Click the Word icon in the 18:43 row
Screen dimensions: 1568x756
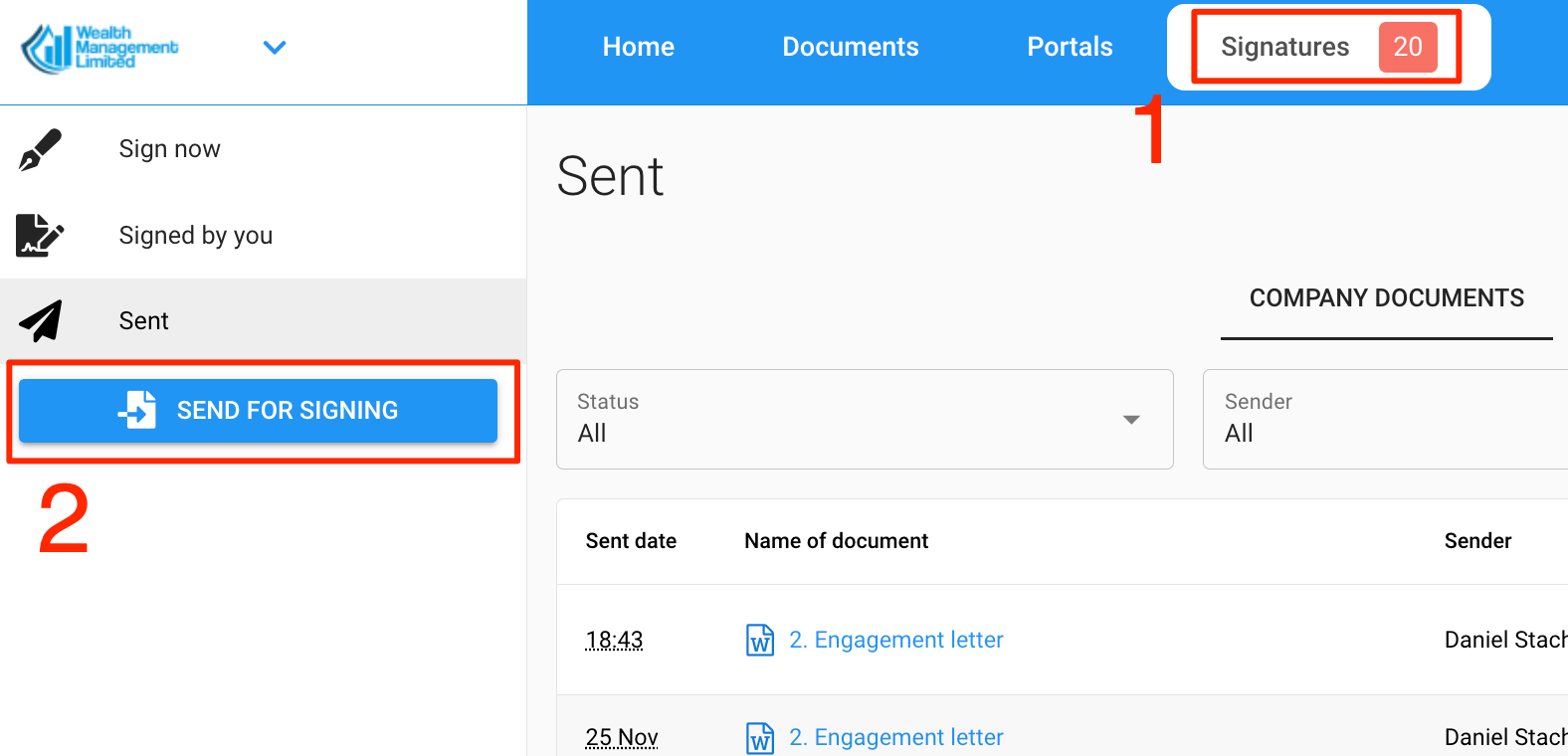(x=760, y=641)
